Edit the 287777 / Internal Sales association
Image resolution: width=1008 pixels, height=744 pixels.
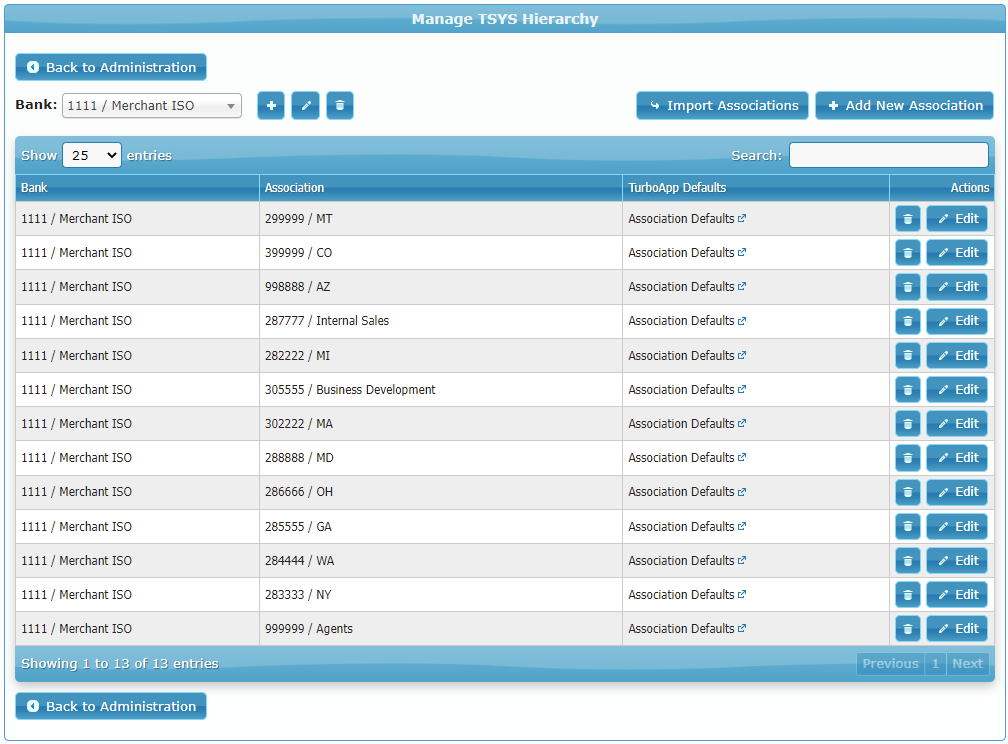click(957, 321)
